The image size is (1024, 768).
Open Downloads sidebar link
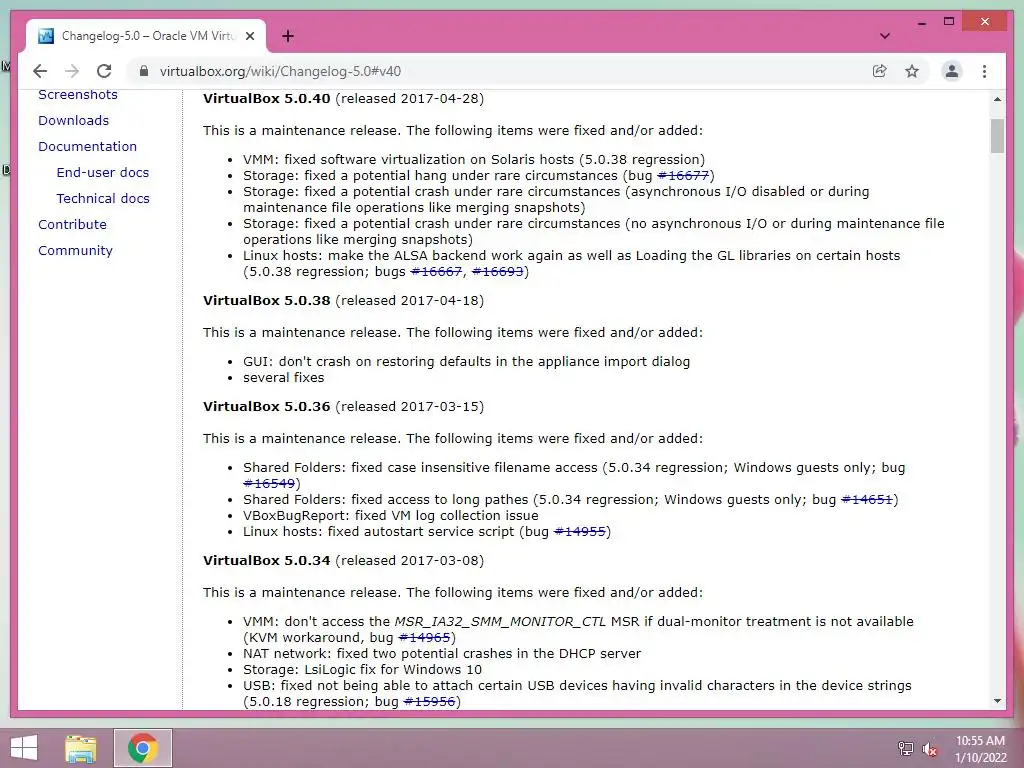(x=73, y=120)
